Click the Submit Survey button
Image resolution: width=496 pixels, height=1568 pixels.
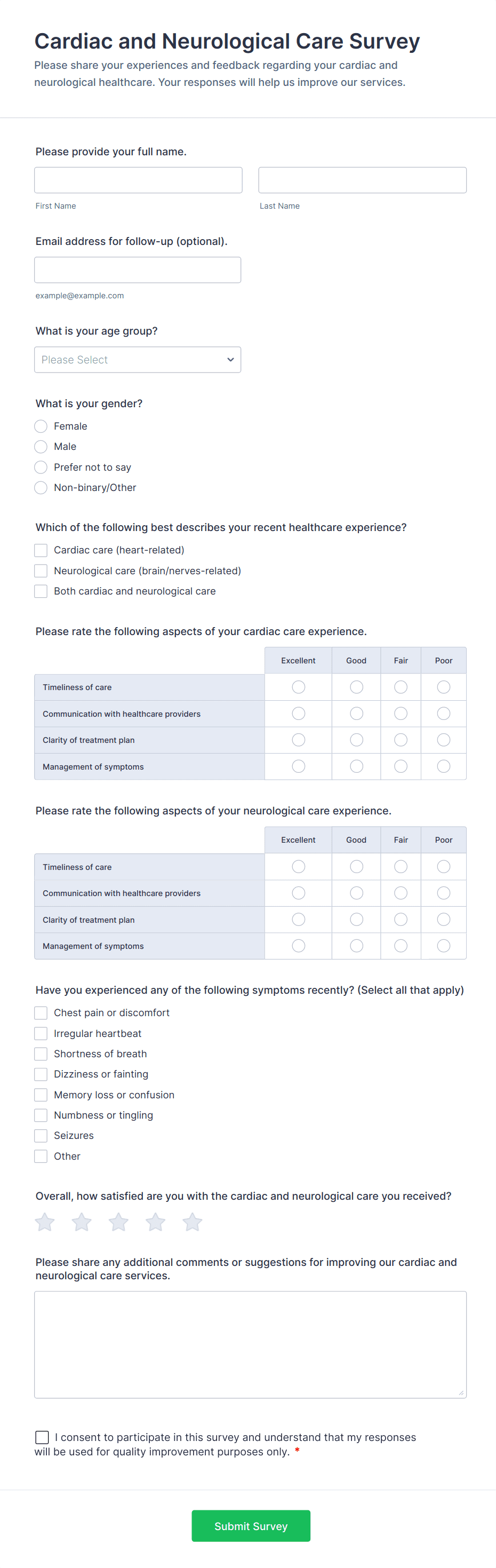[251, 1525]
